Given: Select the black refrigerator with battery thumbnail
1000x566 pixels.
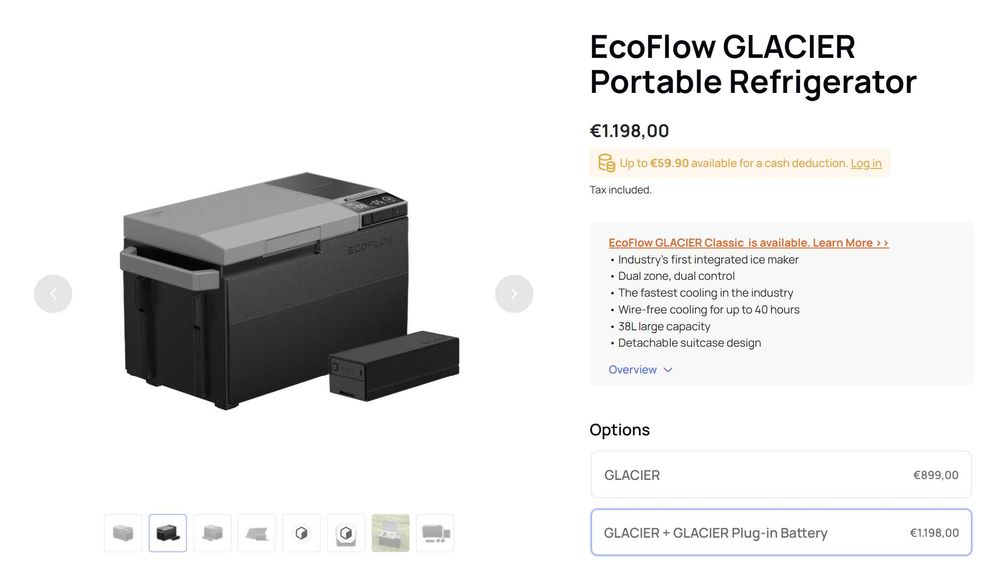Looking at the screenshot, I should [168, 533].
